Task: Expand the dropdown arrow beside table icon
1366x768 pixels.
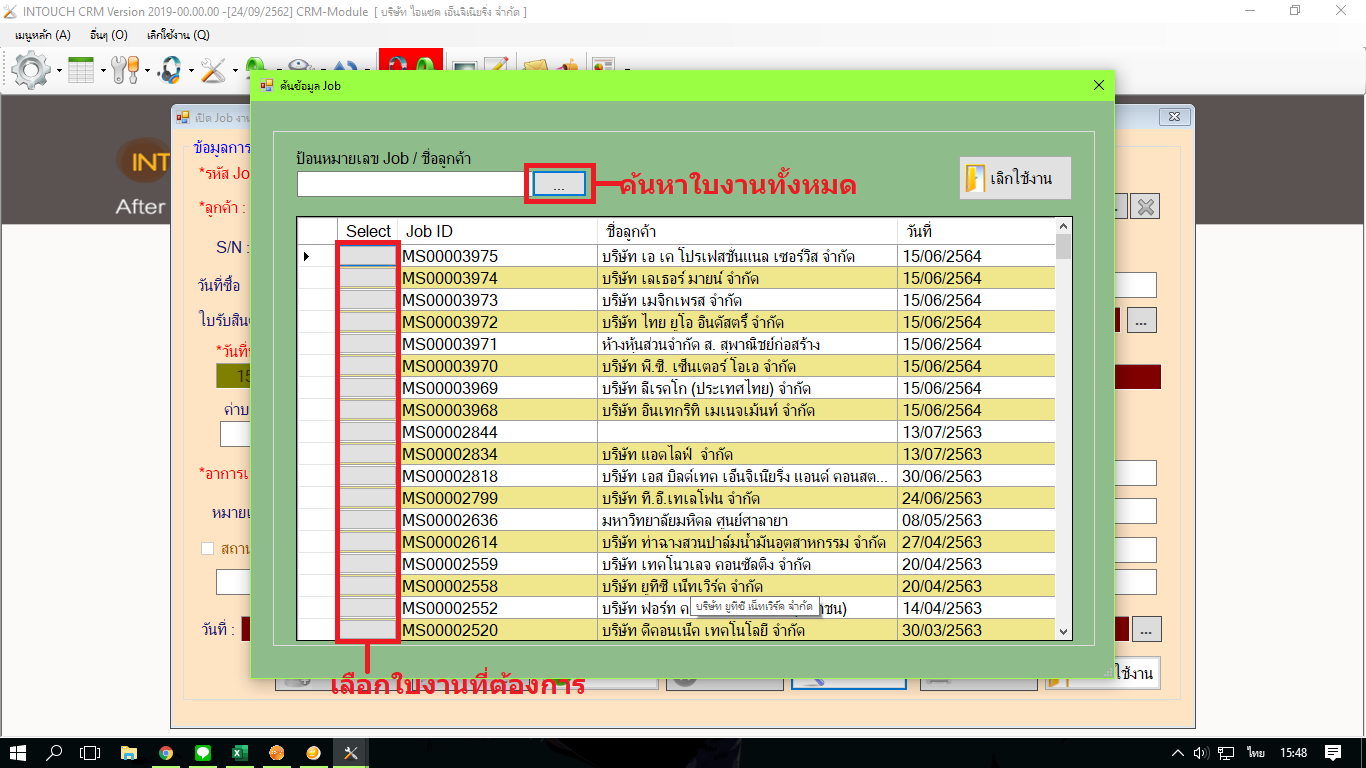Action: (103, 72)
